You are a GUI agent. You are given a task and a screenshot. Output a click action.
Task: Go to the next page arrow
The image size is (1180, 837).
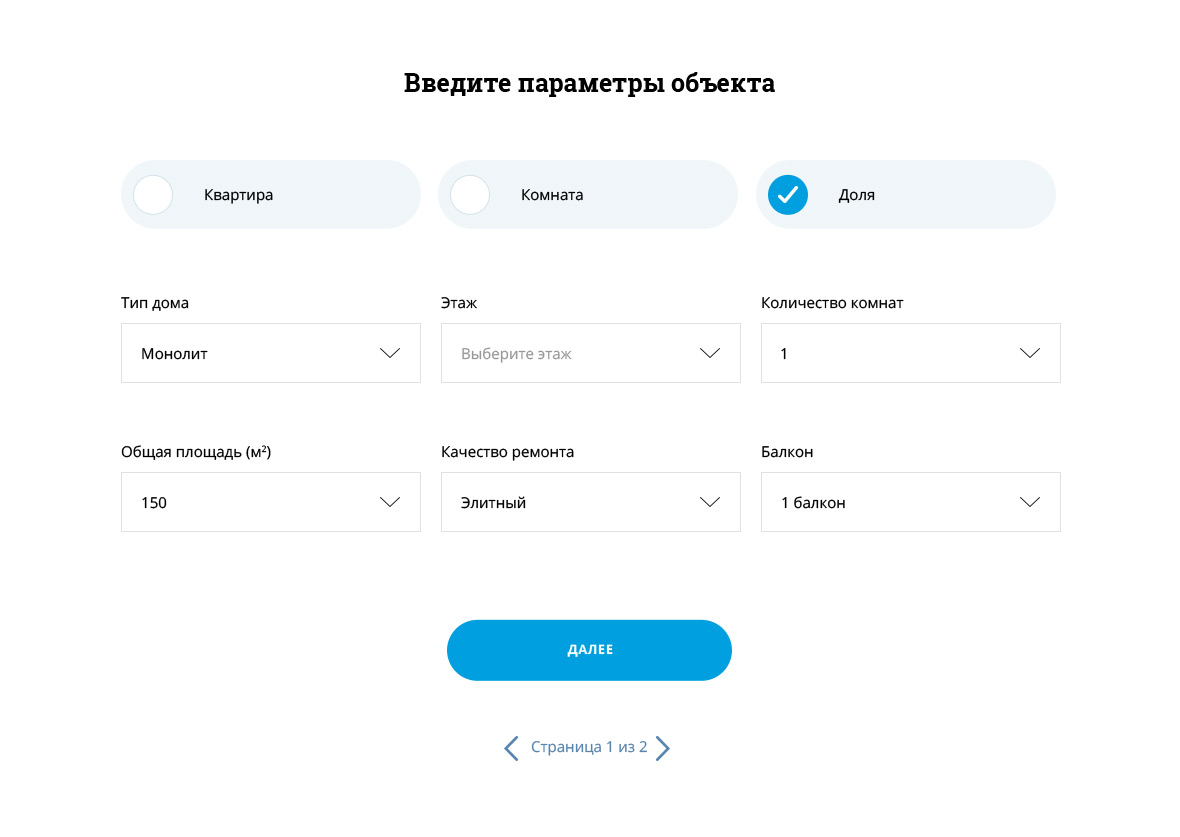click(x=662, y=748)
